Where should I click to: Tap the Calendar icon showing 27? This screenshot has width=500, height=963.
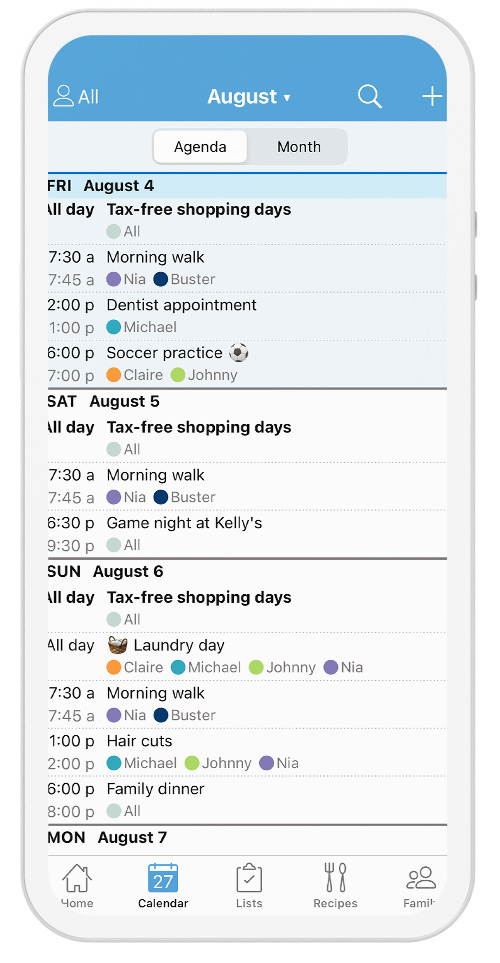[163, 878]
